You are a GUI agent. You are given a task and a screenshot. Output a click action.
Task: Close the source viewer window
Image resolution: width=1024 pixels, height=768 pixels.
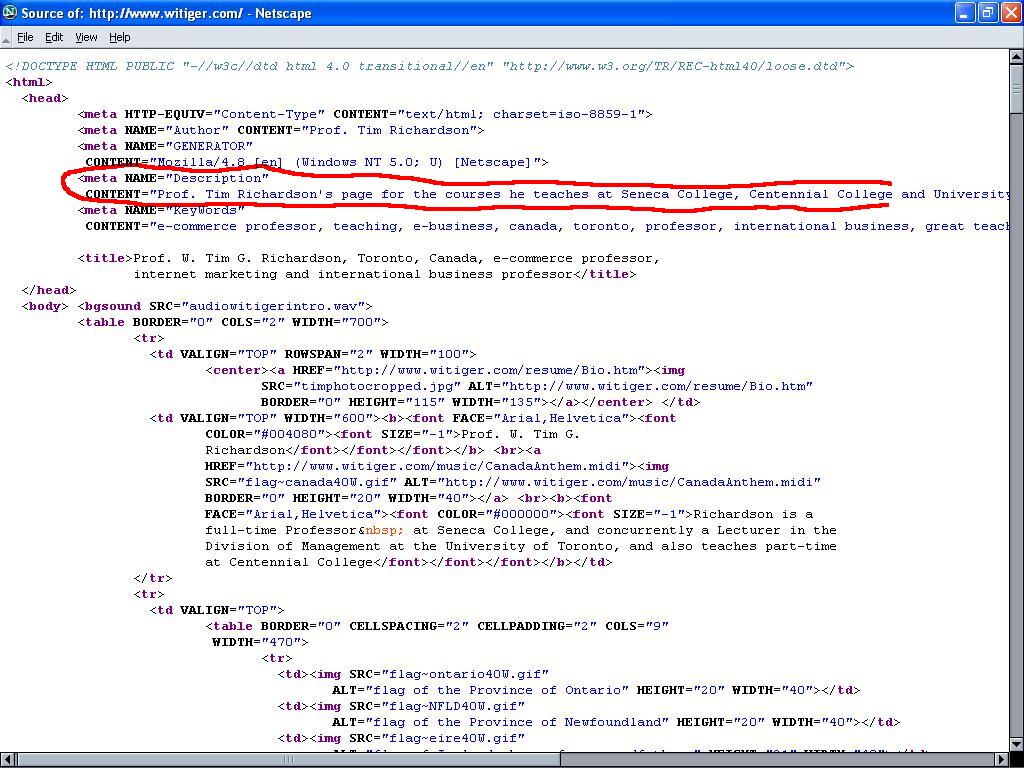tap(1010, 12)
